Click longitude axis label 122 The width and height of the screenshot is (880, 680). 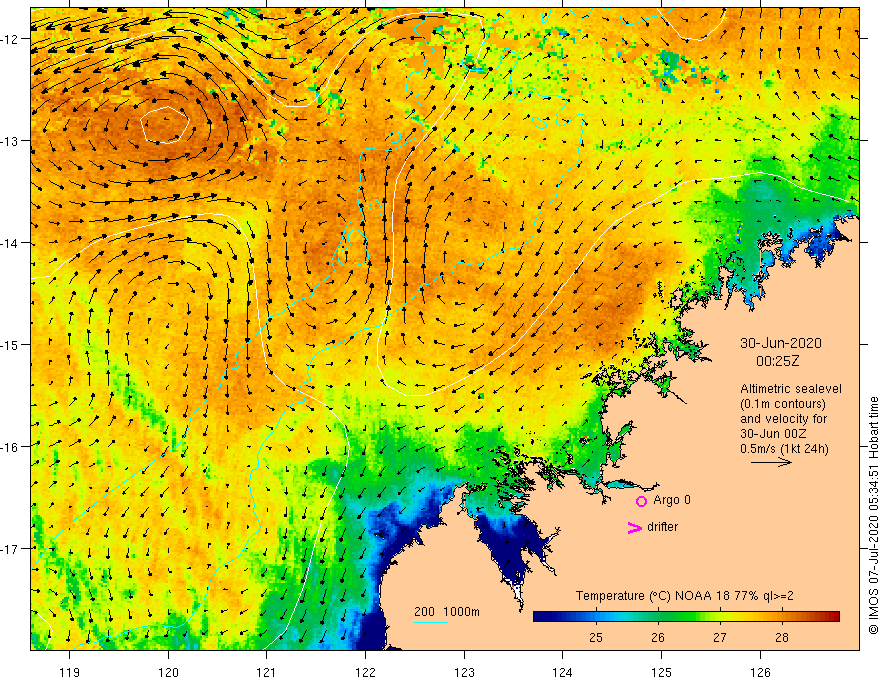click(x=365, y=672)
